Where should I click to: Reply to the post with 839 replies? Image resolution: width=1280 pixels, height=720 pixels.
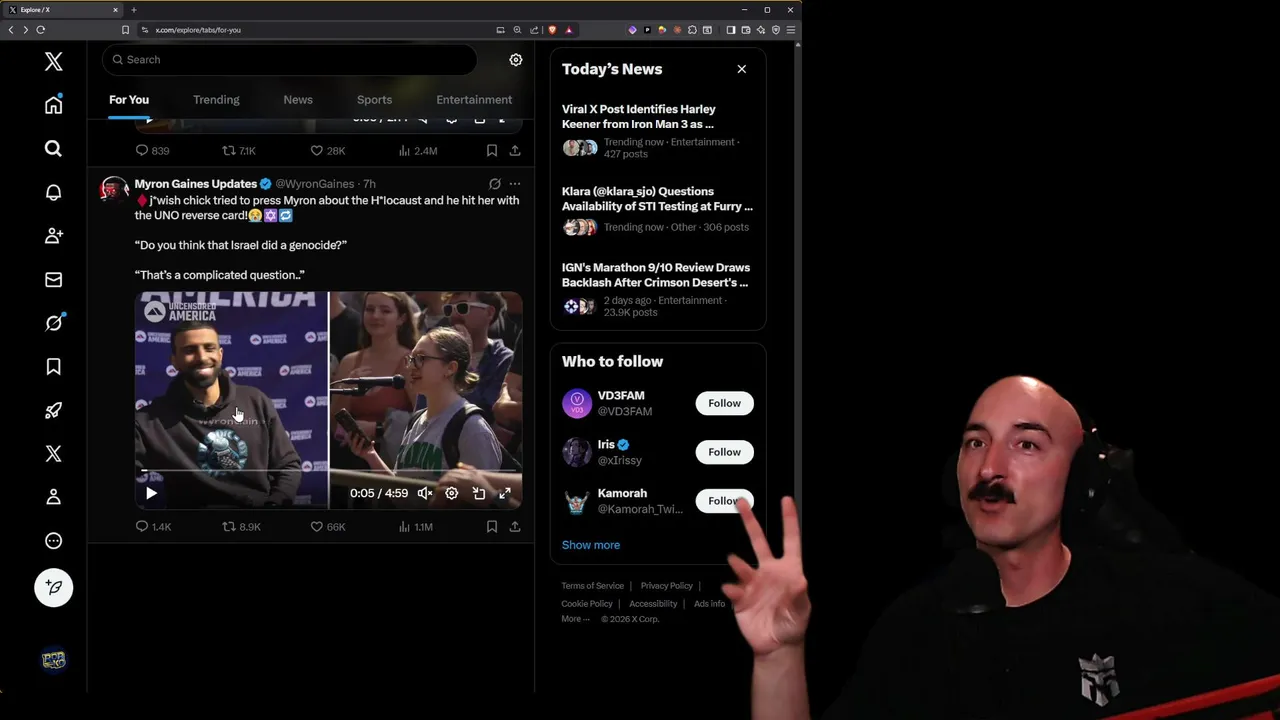click(x=153, y=151)
